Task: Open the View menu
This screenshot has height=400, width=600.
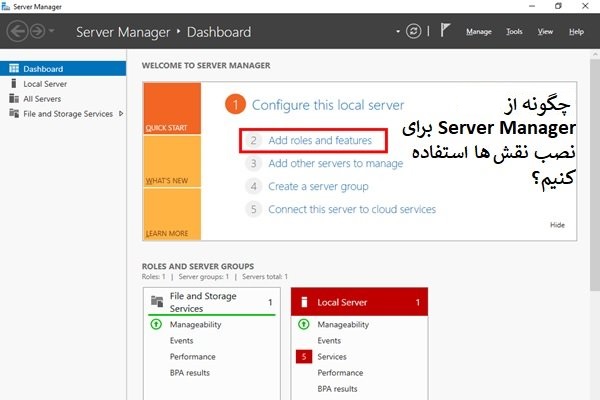Action: (x=545, y=32)
